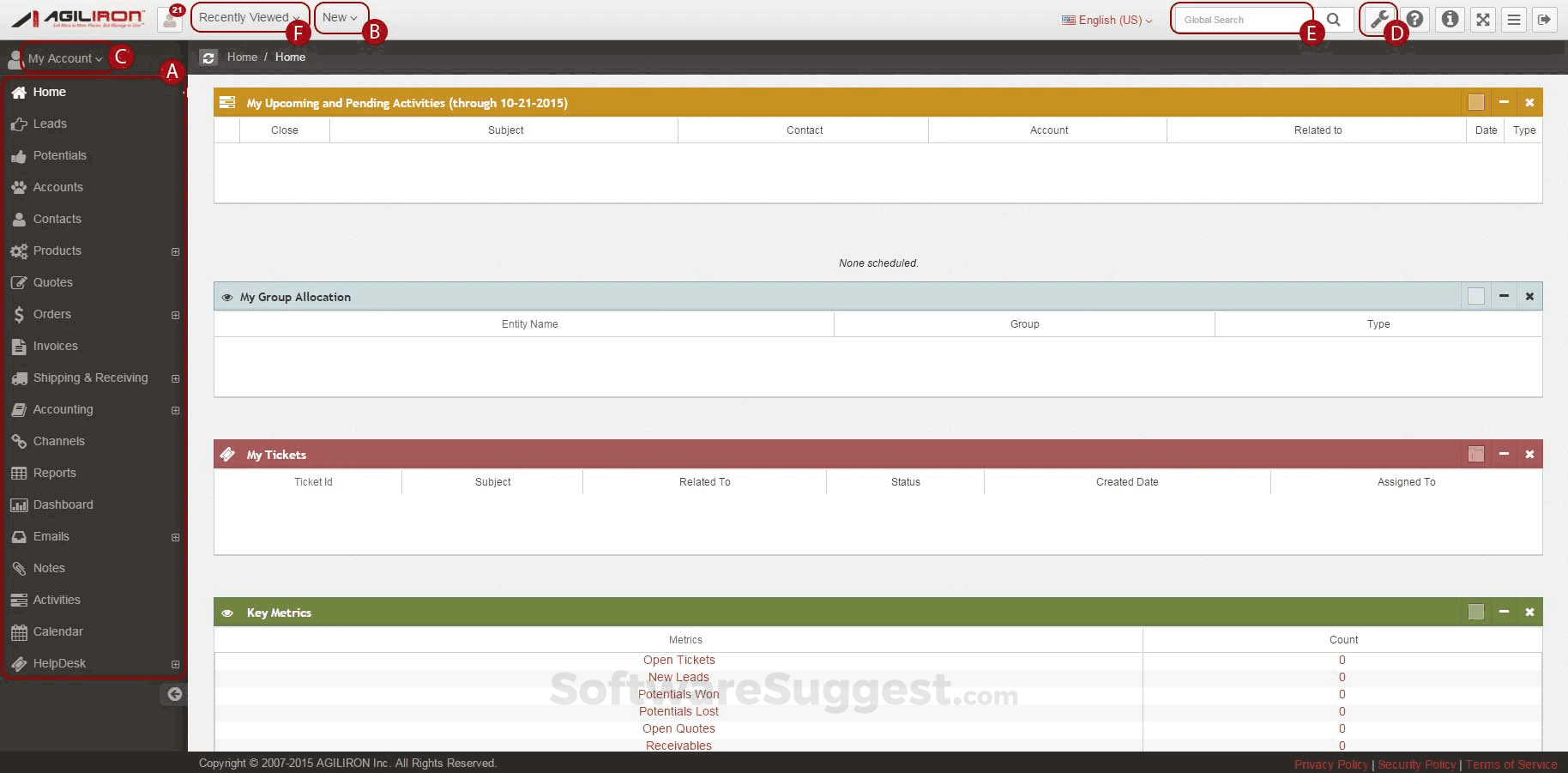1568x773 pixels.
Task: Toggle visibility of My Group Allocation panel
Action: pos(226,296)
